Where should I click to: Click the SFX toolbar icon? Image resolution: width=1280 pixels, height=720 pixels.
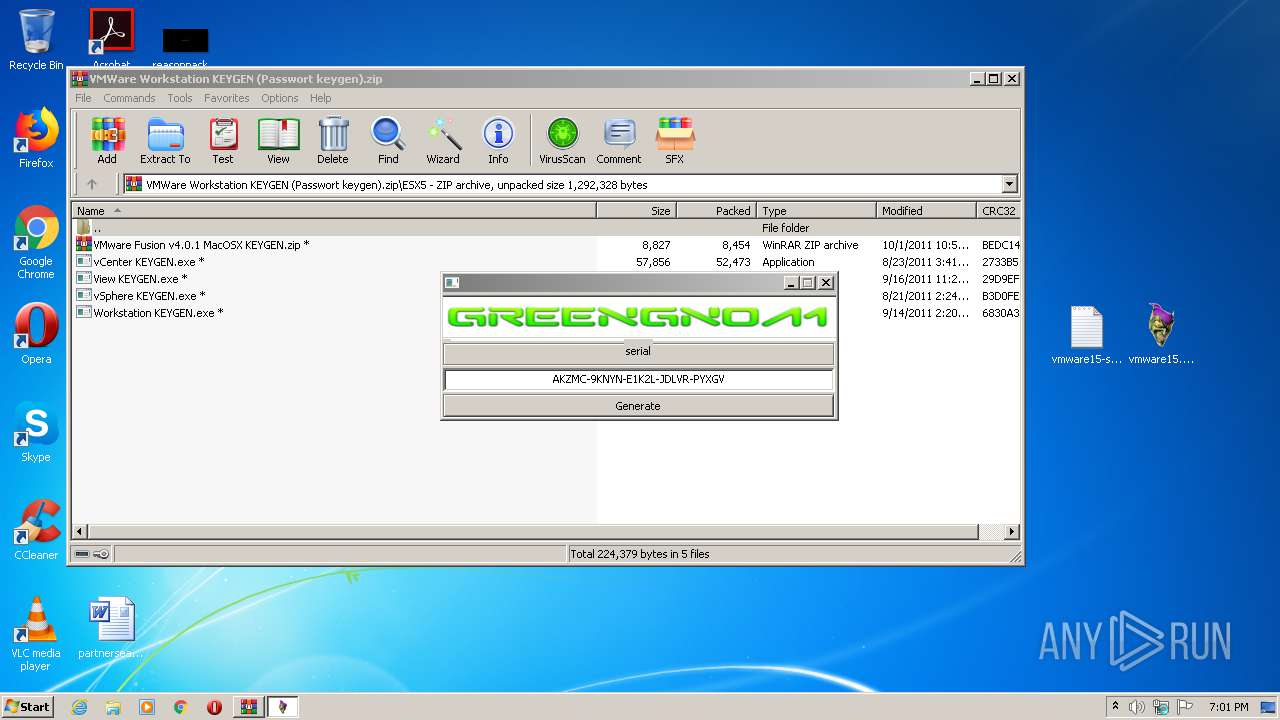(x=675, y=140)
